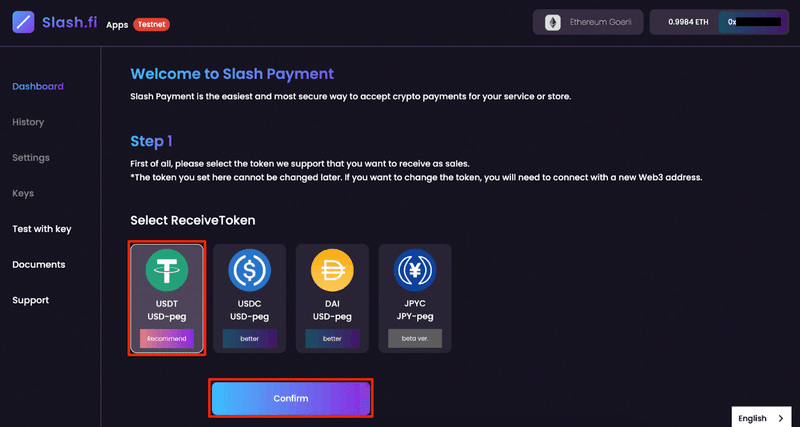Click the beta ver. tag on JPYC

415,339
